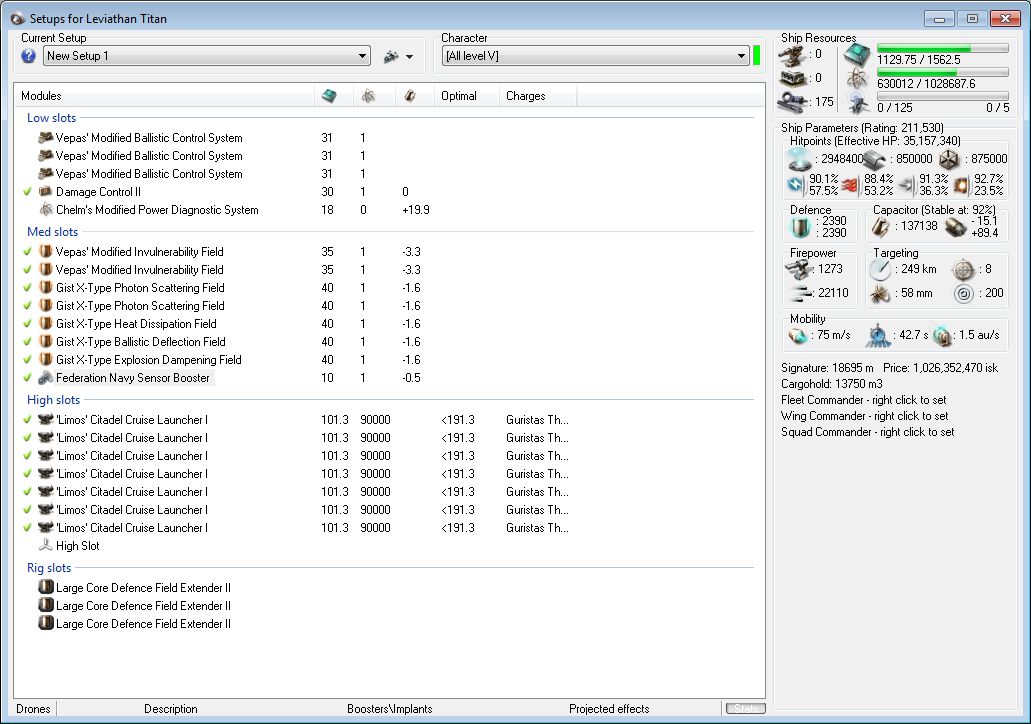1031x724 pixels.
Task: Click the drone bay icon beside 0 / 125
Action: [x=858, y=103]
